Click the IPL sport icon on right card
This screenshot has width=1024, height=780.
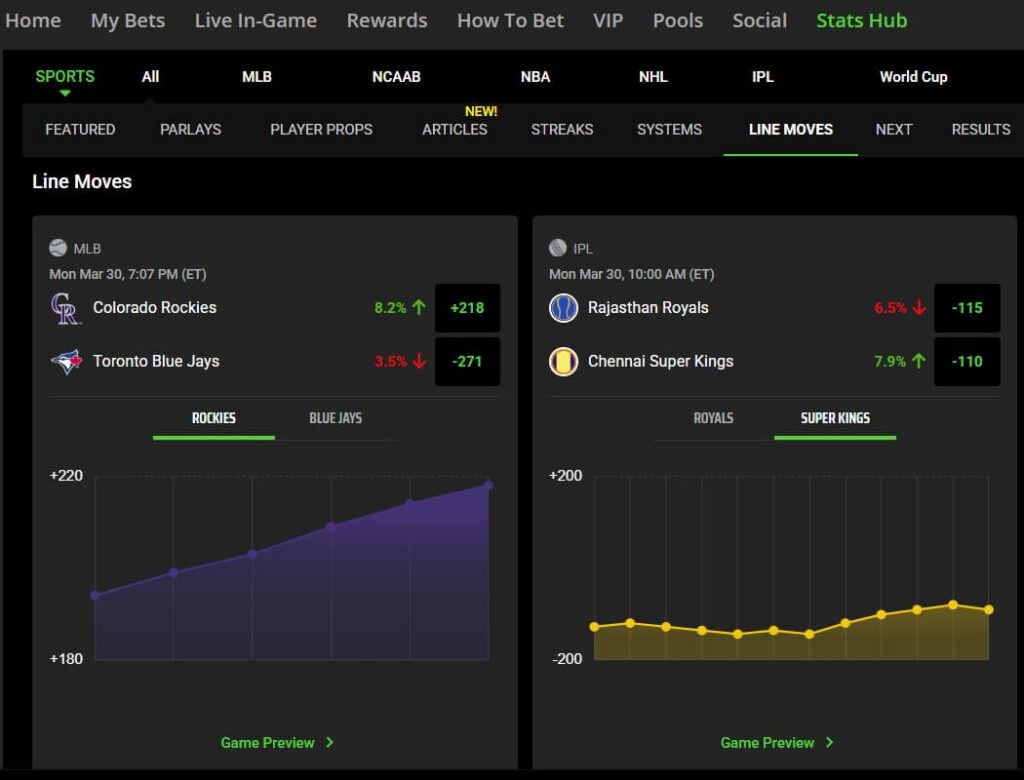click(556, 247)
